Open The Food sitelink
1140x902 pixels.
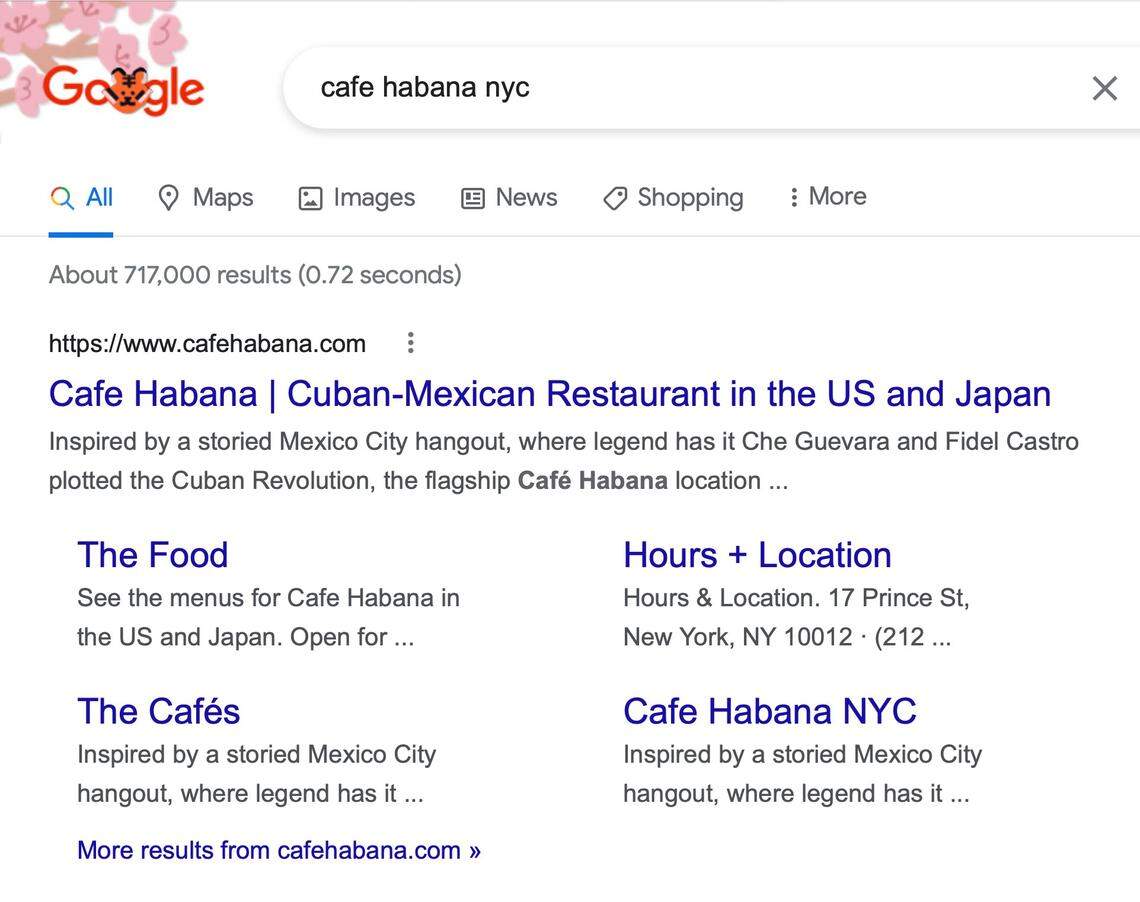pyautogui.click(x=152, y=554)
